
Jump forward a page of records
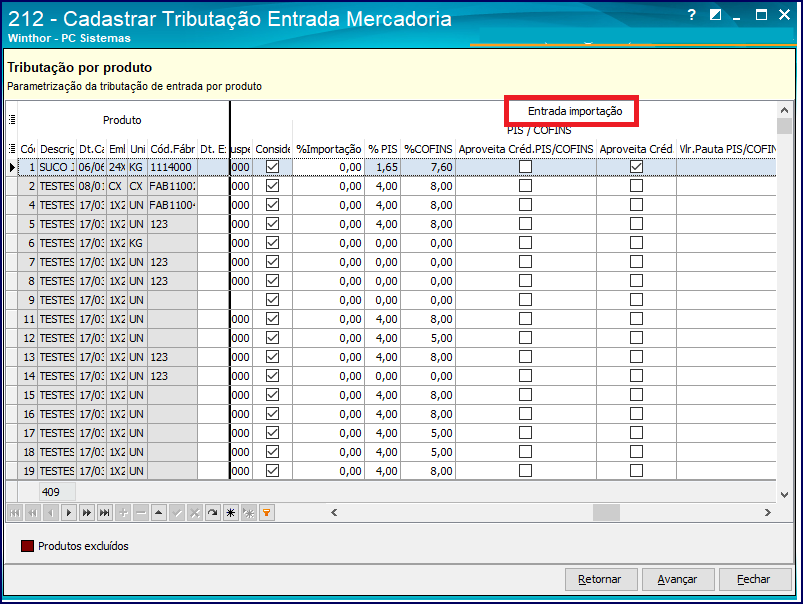(87, 513)
